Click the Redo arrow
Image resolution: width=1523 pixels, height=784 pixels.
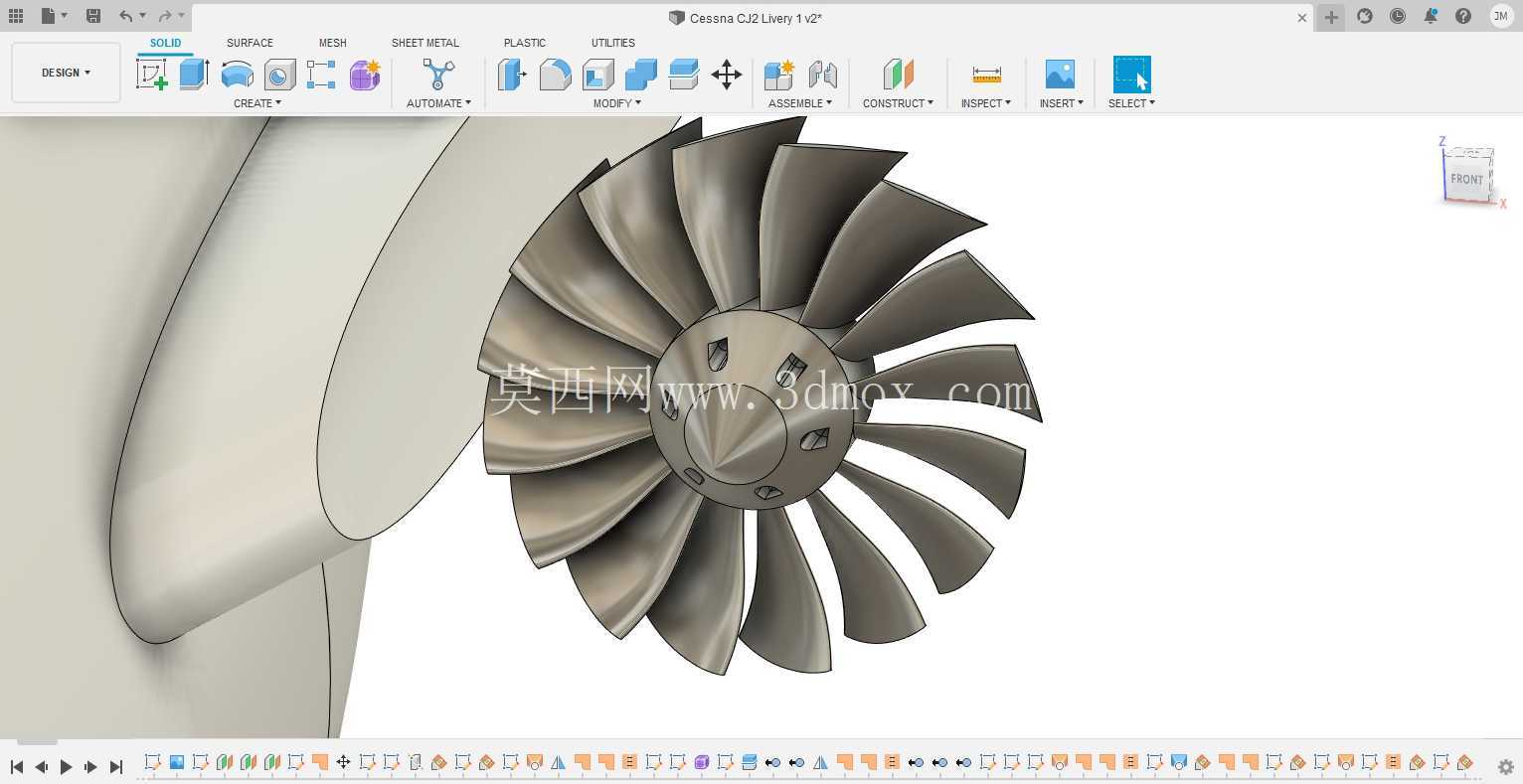click(x=165, y=16)
